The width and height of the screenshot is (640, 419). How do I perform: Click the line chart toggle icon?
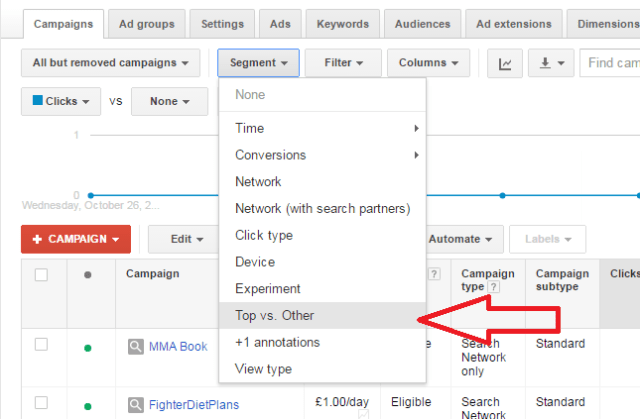tap(505, 63)
